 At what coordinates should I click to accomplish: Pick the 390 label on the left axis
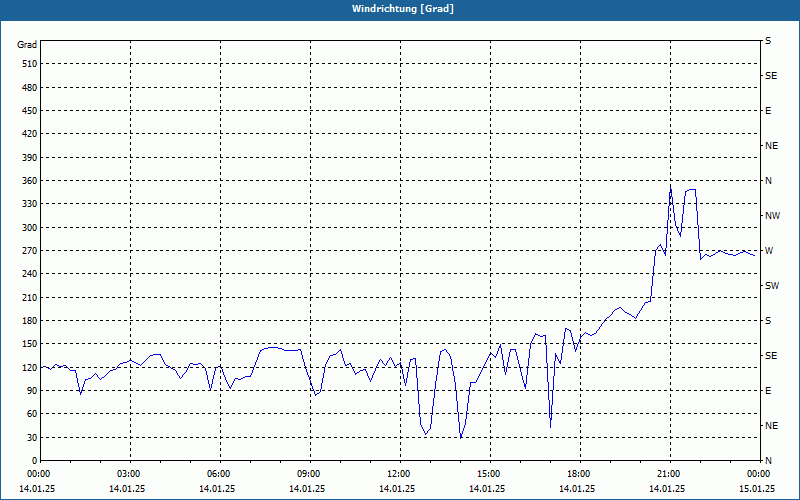click(30, 158)
